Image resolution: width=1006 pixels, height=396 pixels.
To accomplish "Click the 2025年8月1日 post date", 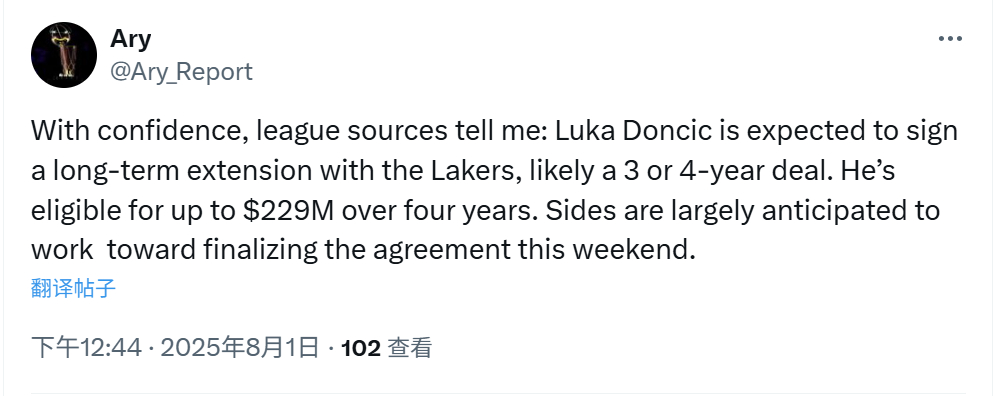I will pyautogui.click(x=239, y=348).
